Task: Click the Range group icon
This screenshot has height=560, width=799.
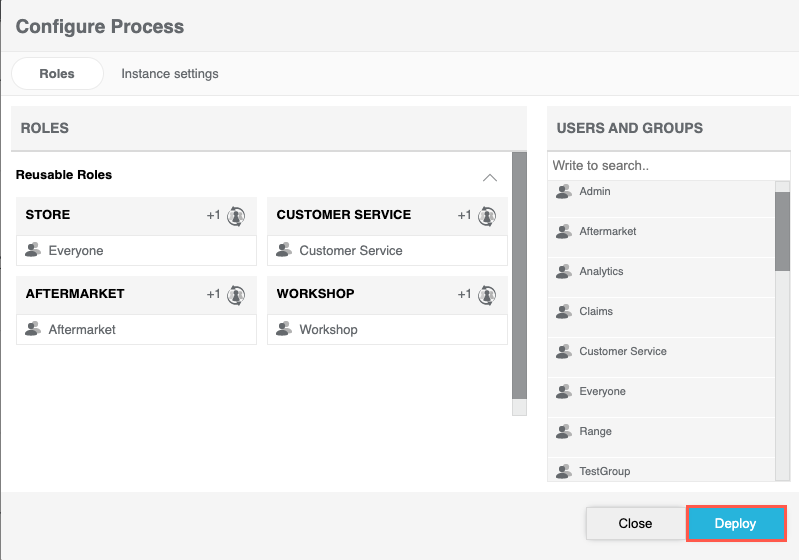Action: pyautogui.click(x=562, y=432)
